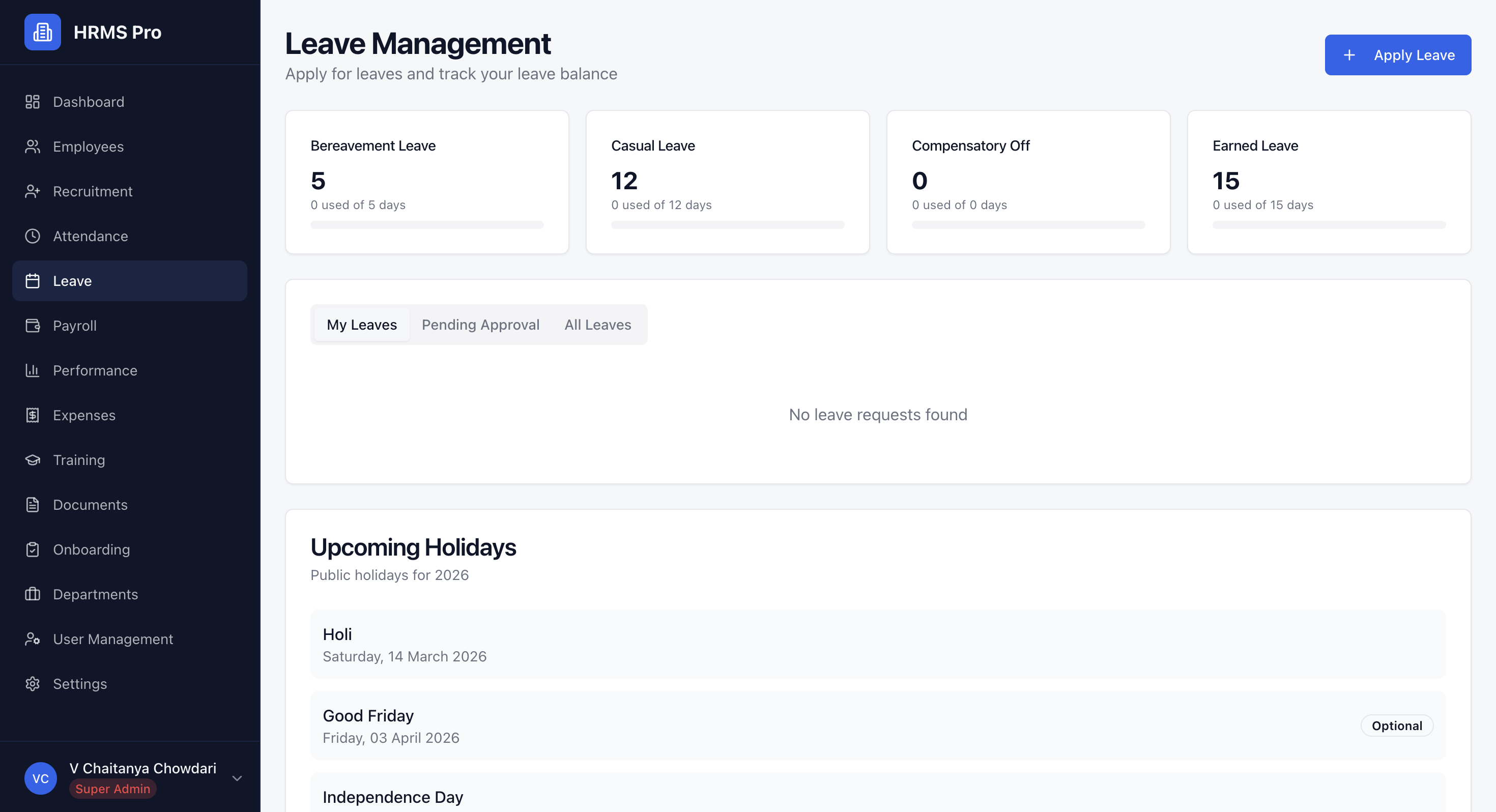This screenshot has height=812, width=1496.
Task: Open the Onboarding section
Action: (130, 549)
